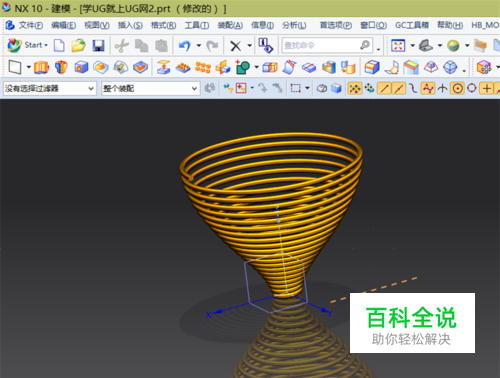Open the 分析(L) menu

(294, 25)
